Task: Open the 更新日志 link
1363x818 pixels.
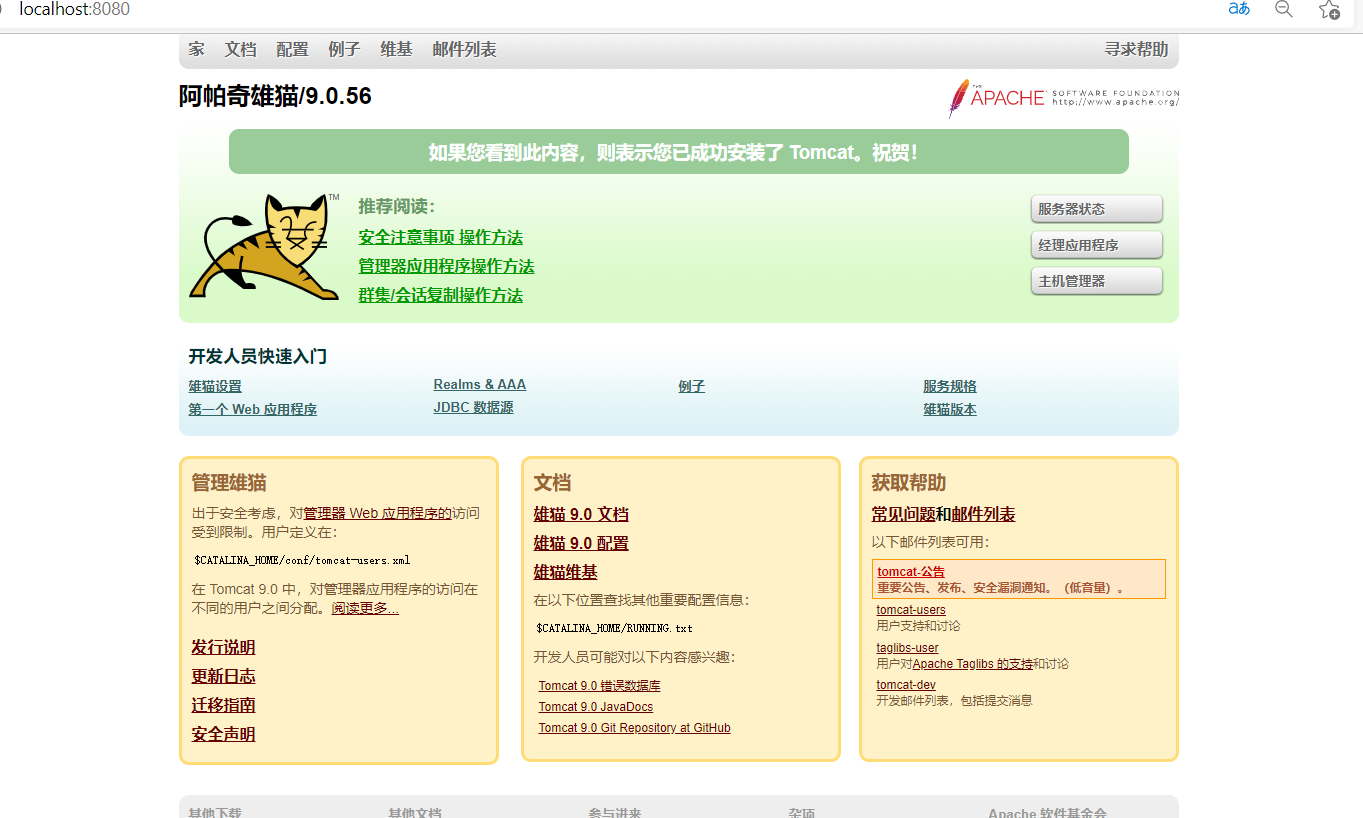Action: 224,676
